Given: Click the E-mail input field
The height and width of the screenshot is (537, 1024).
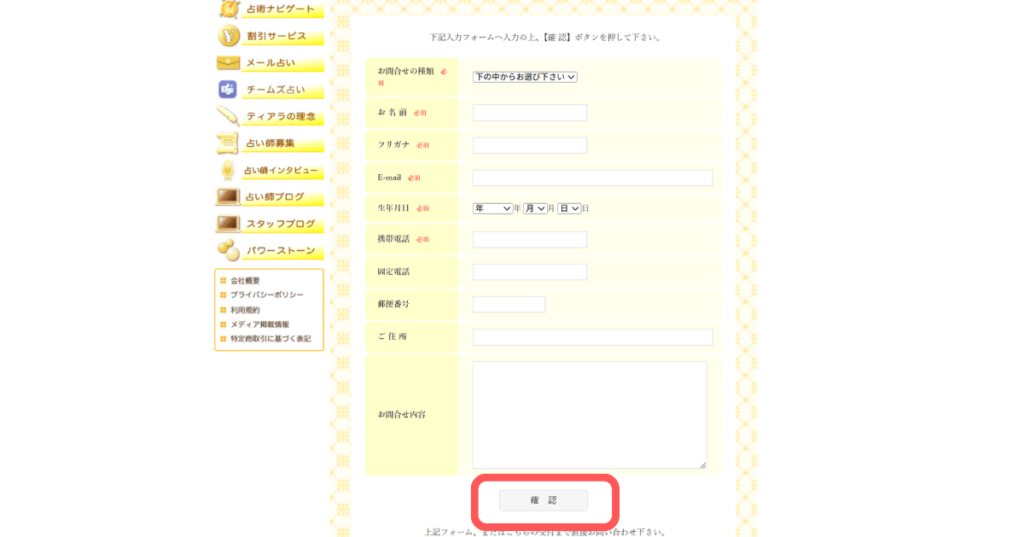Looking at the screenshot, I should pos(593,178).
